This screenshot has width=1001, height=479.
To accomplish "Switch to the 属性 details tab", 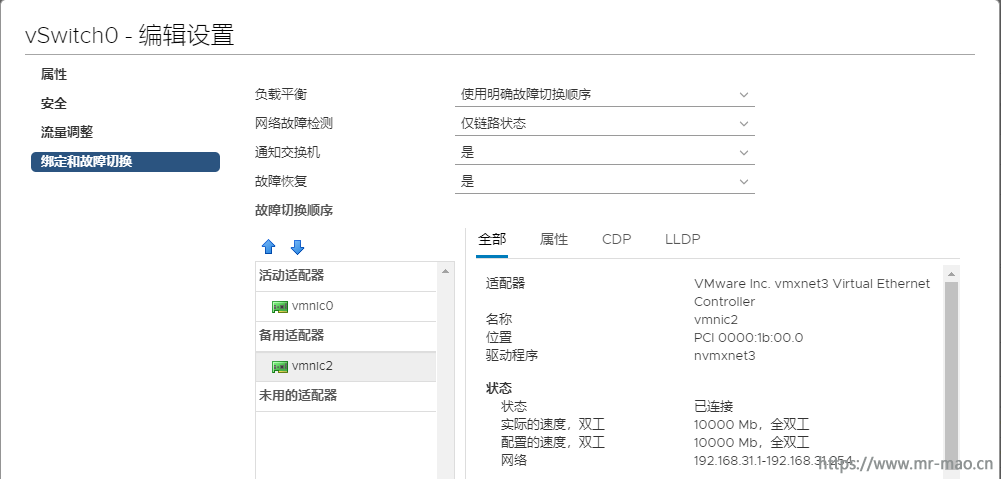I will coord(553,240).
